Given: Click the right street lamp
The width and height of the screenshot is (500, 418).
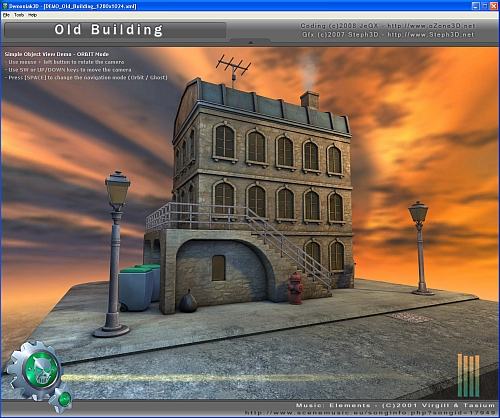Looking at the screenshot, I should (420, 248).
